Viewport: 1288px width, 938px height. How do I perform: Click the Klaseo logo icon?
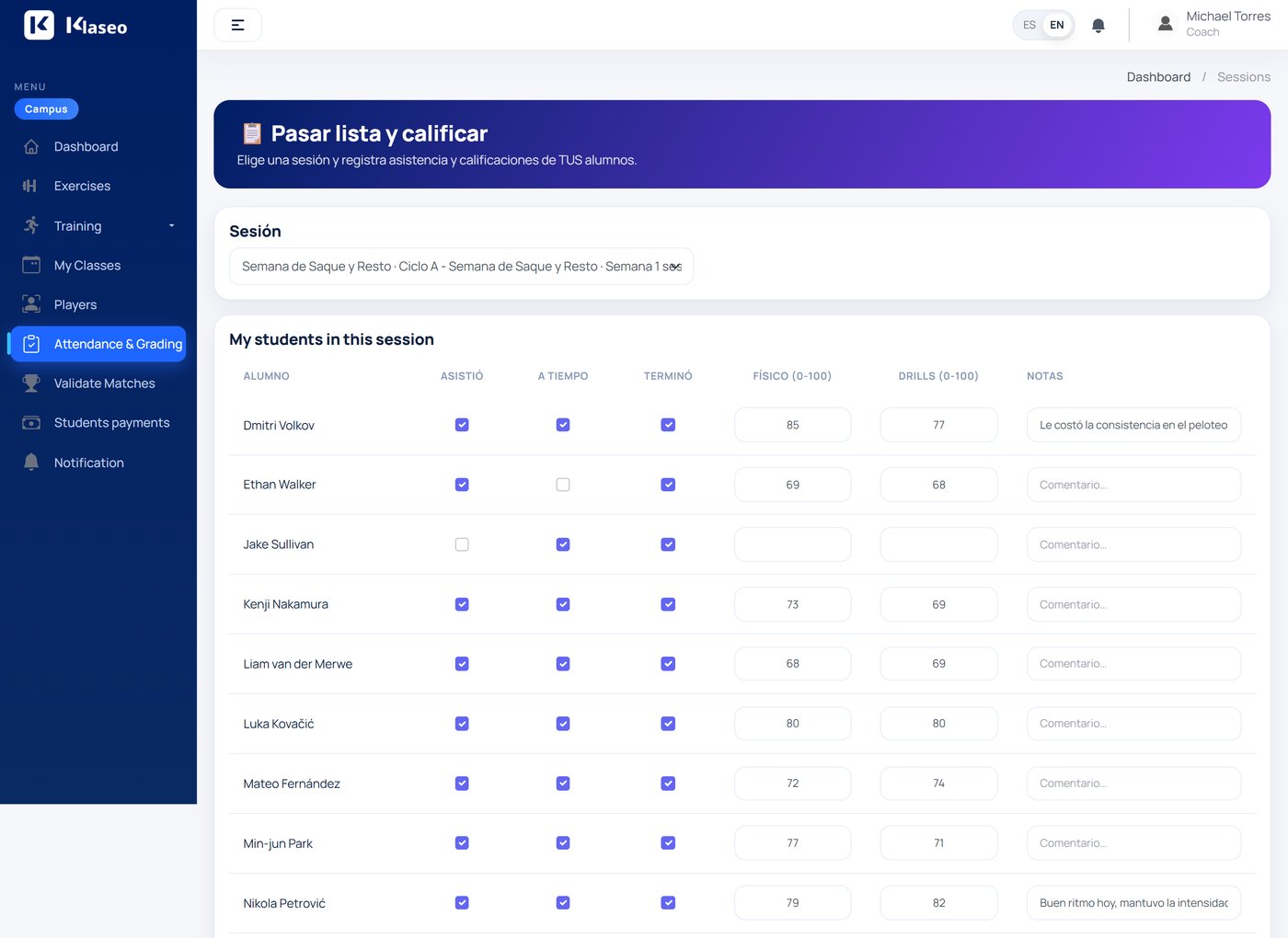point(39,25)
